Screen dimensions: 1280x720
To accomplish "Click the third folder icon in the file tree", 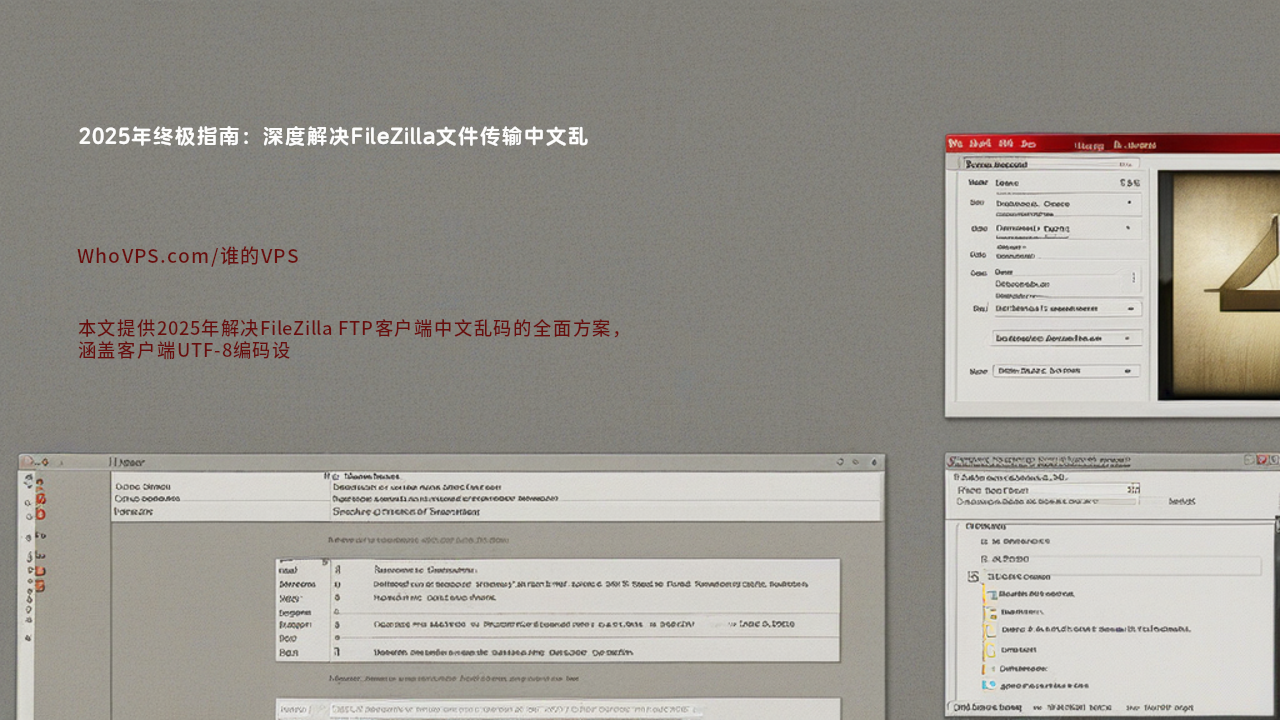I will (x=991, y=630).
